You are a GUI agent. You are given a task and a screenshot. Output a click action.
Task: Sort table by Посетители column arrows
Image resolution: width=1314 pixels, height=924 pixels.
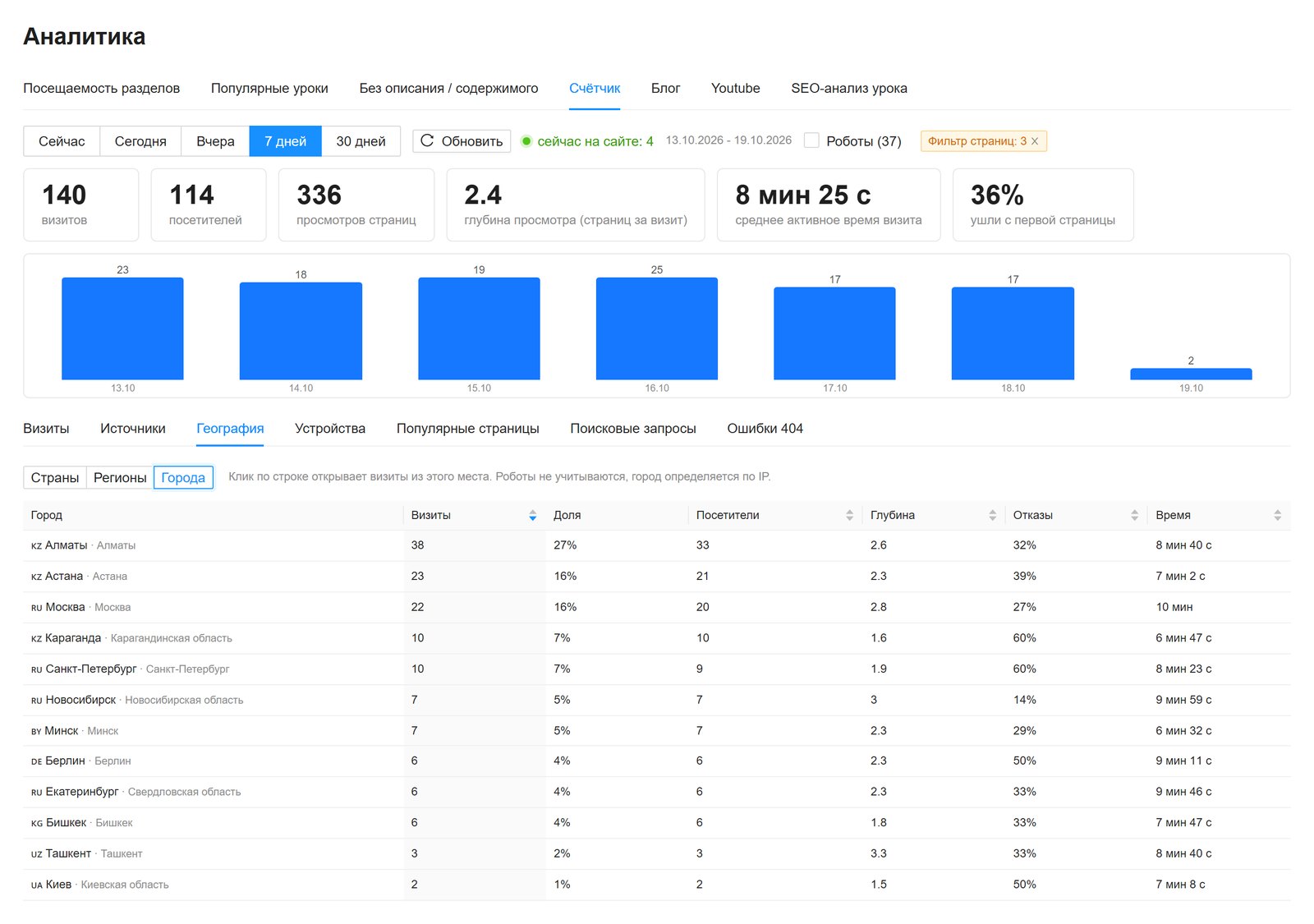[849, 515]
